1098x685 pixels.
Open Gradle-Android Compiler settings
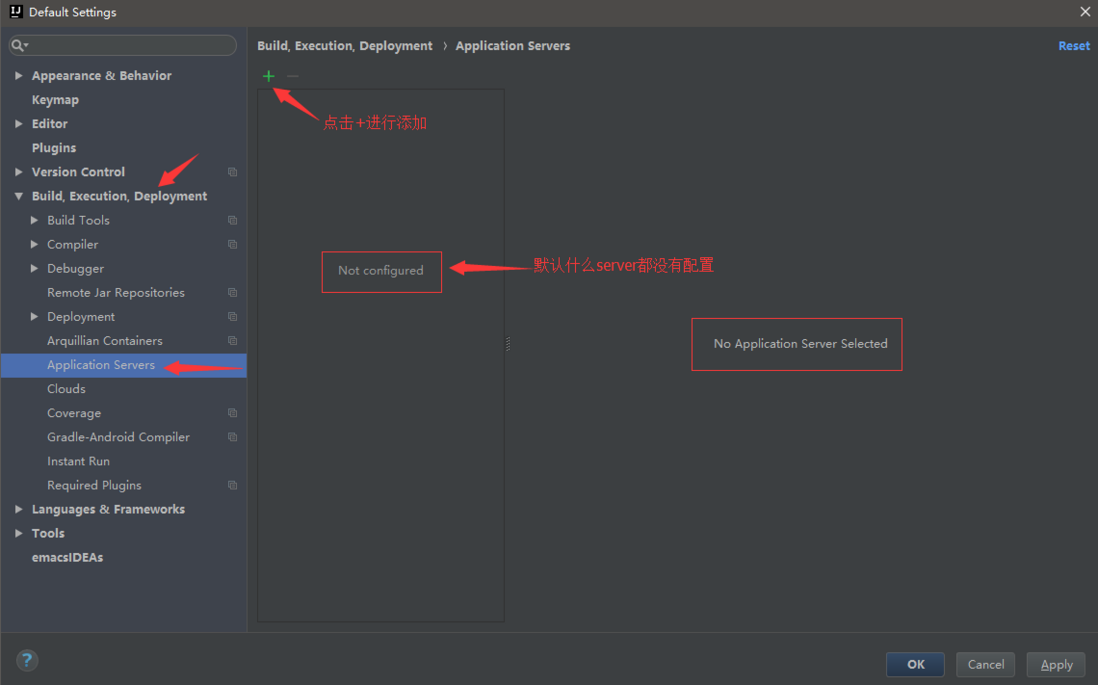pyautogui.click(x=118, y=437)
